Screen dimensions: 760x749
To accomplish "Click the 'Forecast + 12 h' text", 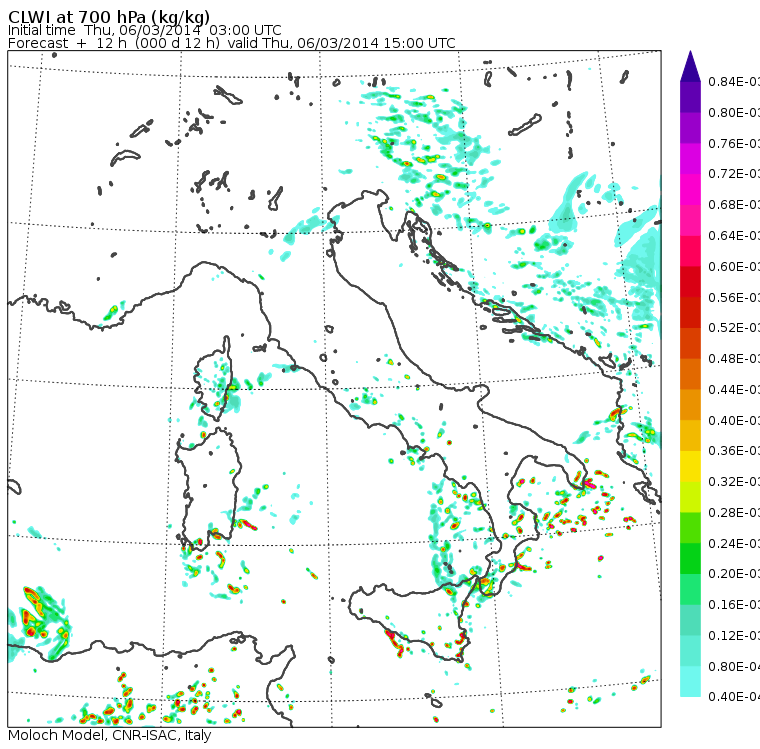I will [x=67, y=43].
